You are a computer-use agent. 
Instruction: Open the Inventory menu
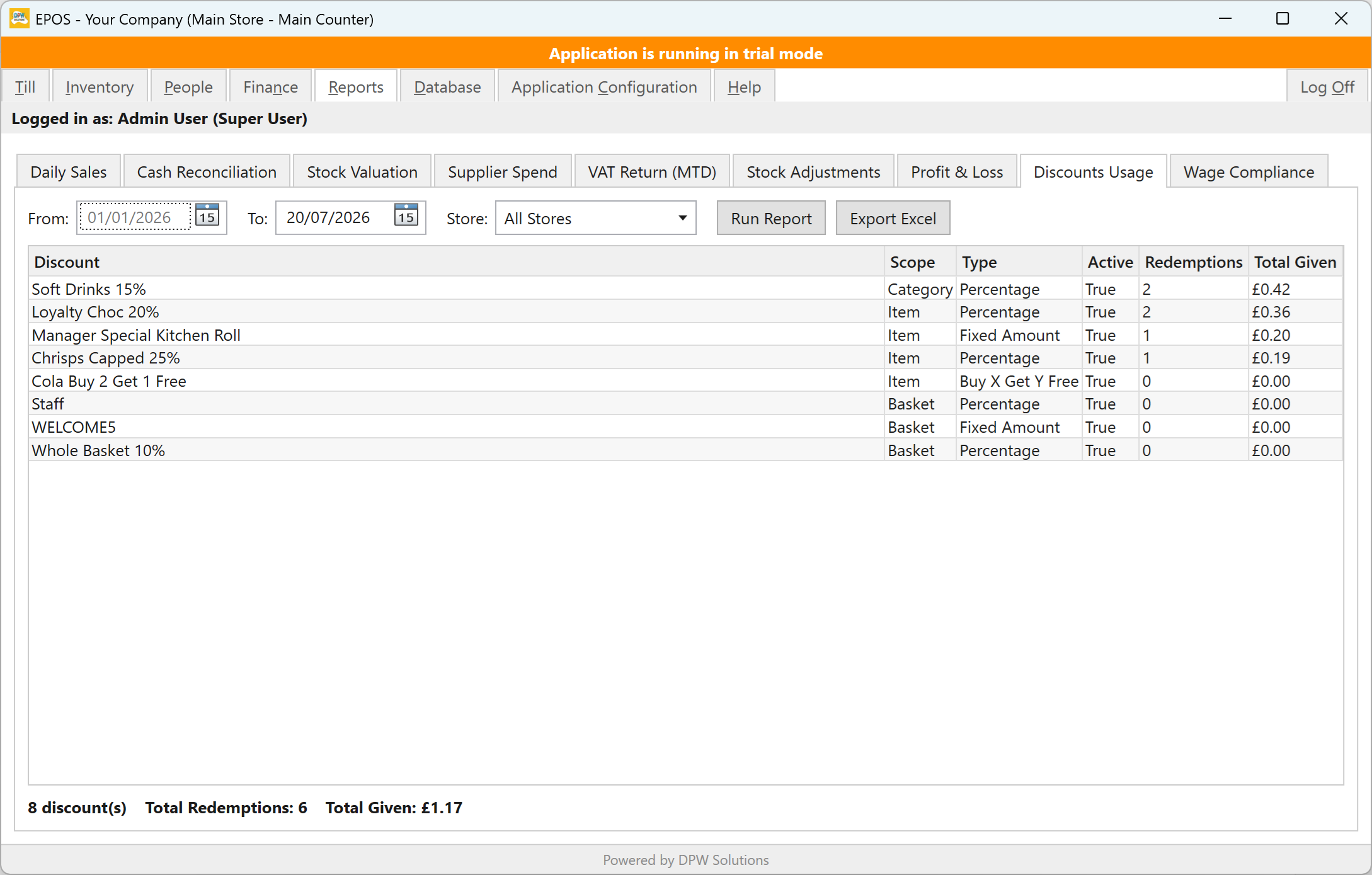click(100, 86)
